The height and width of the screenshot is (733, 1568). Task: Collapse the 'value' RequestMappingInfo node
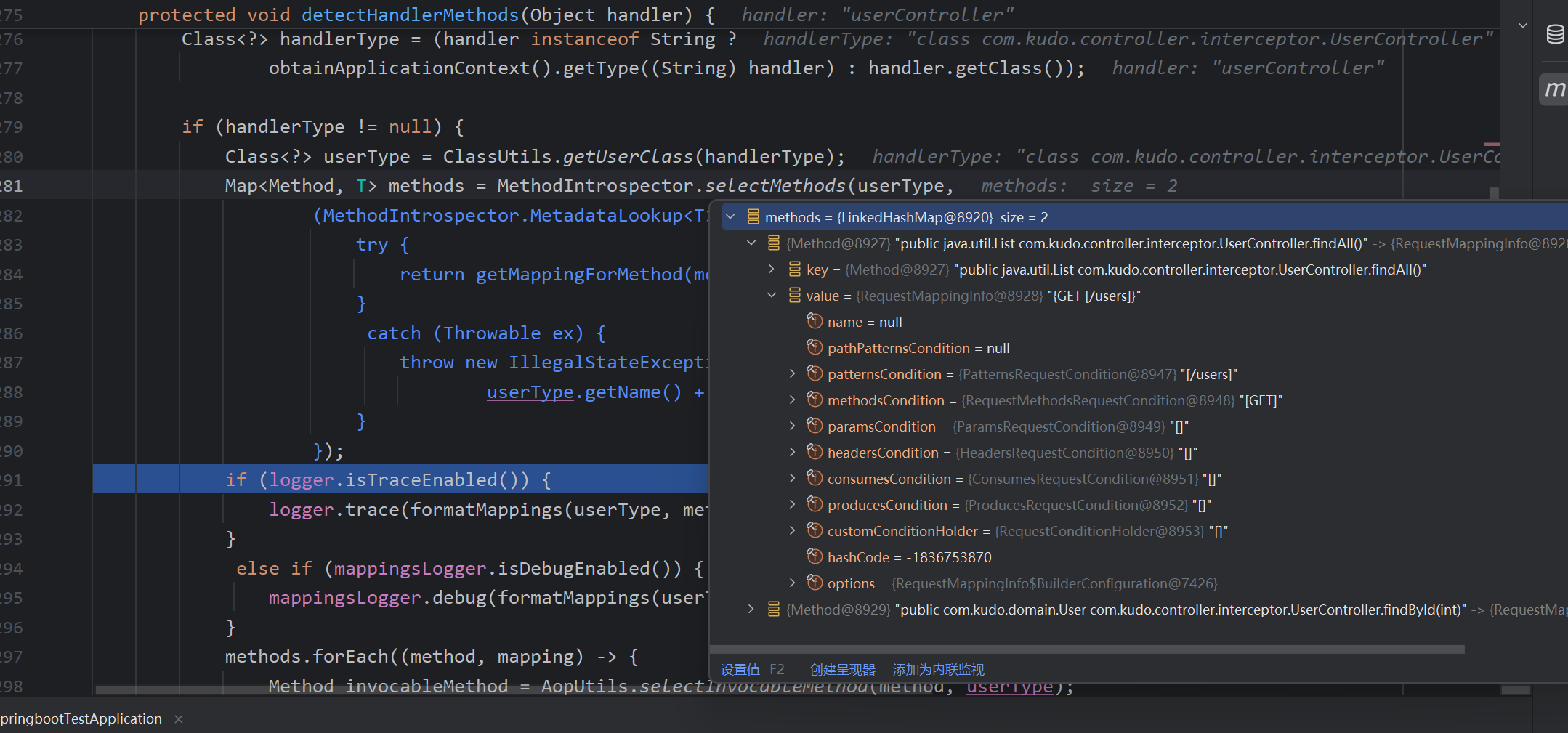pyautogui.click(x=772, y=295)
